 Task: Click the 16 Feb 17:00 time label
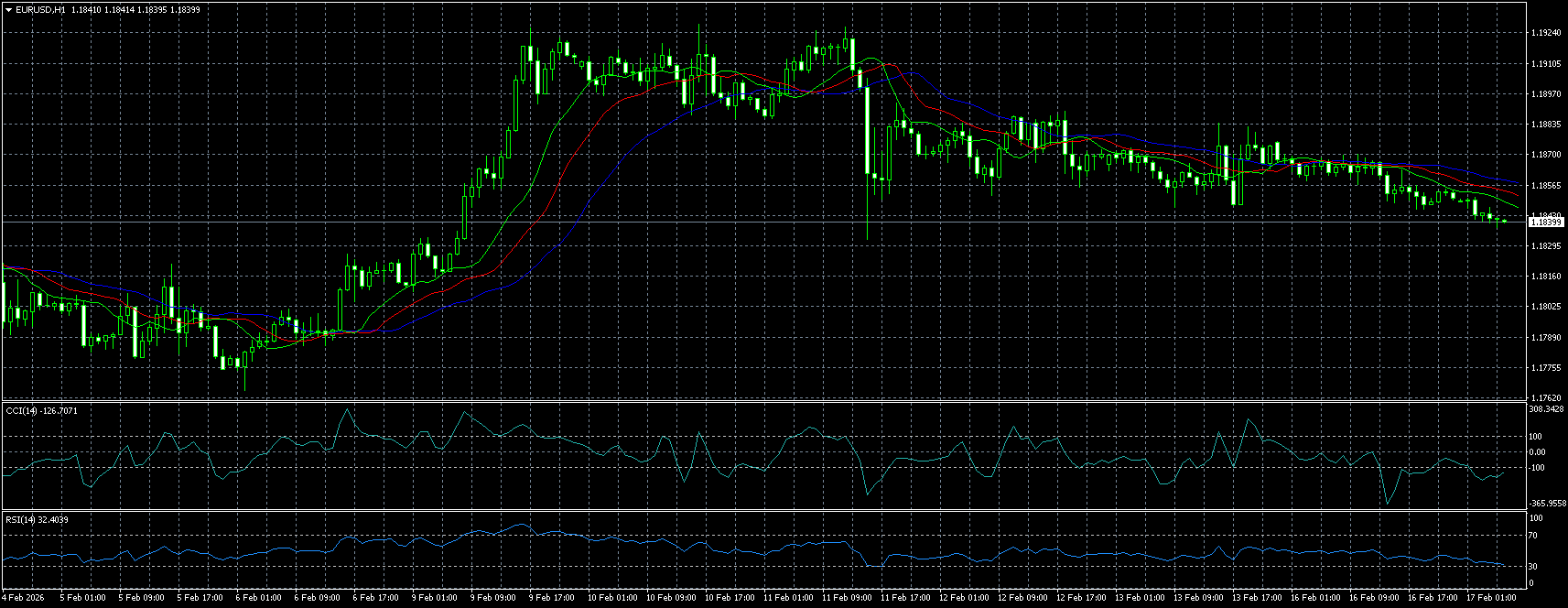pos(1433,598)
